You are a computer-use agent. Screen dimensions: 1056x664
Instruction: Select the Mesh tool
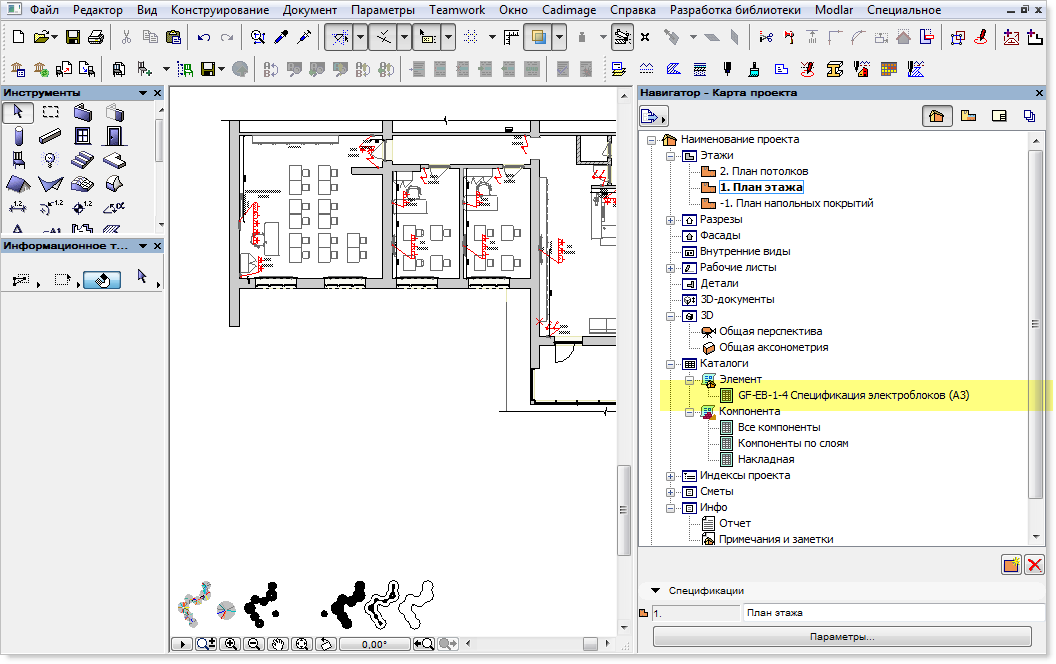[83, 184]
